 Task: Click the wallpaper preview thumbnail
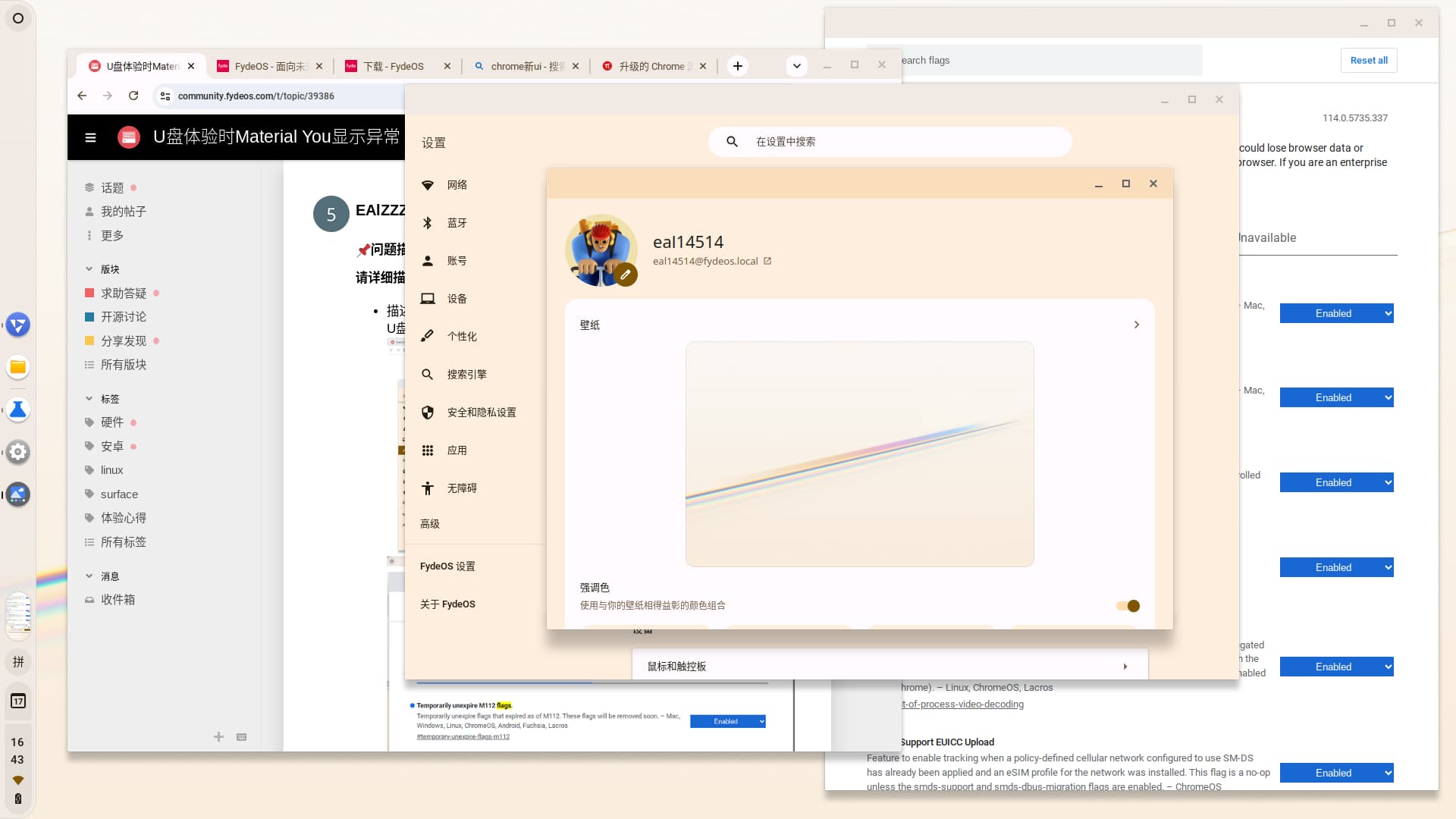click(859, 454)
